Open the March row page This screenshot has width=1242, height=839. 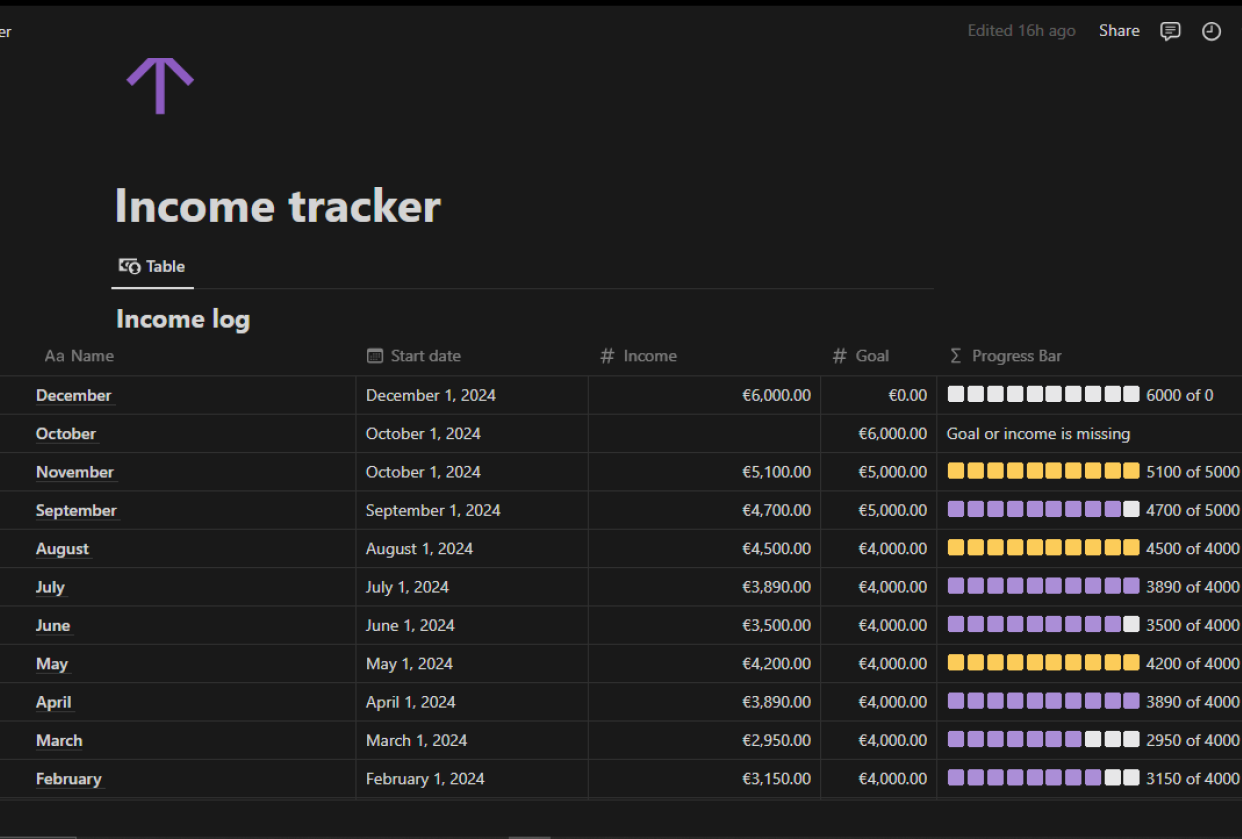(59, 740)
